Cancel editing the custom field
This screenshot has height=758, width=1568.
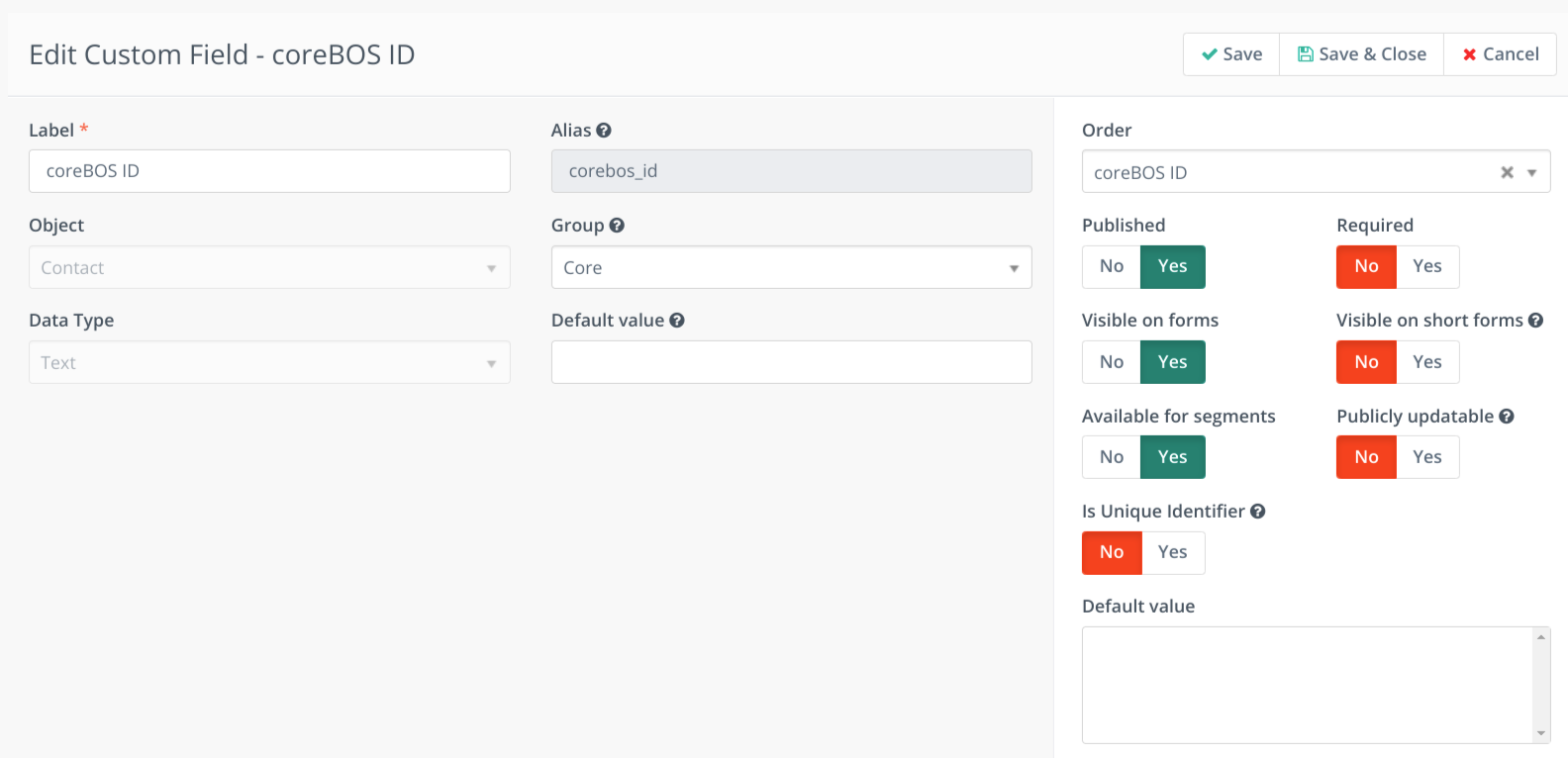(1500, 54)
